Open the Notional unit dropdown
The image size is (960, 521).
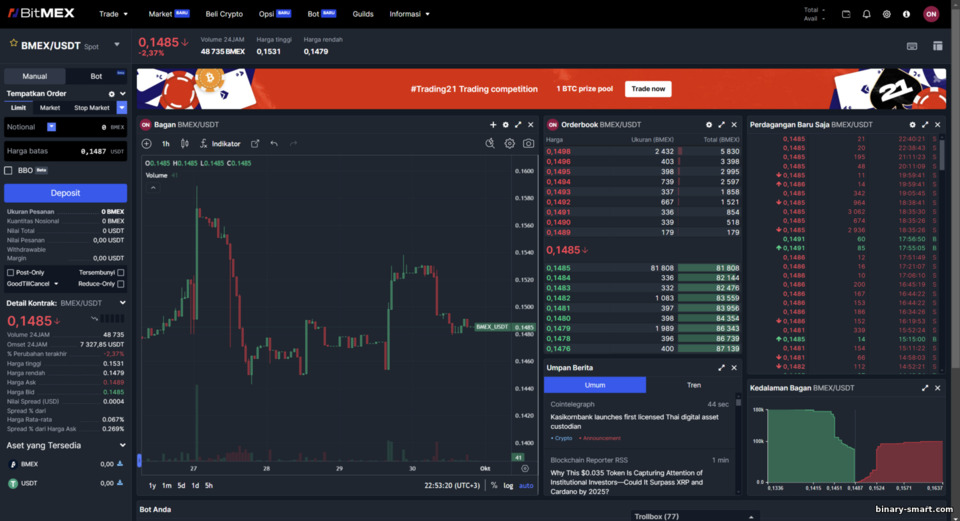point(51,127)
